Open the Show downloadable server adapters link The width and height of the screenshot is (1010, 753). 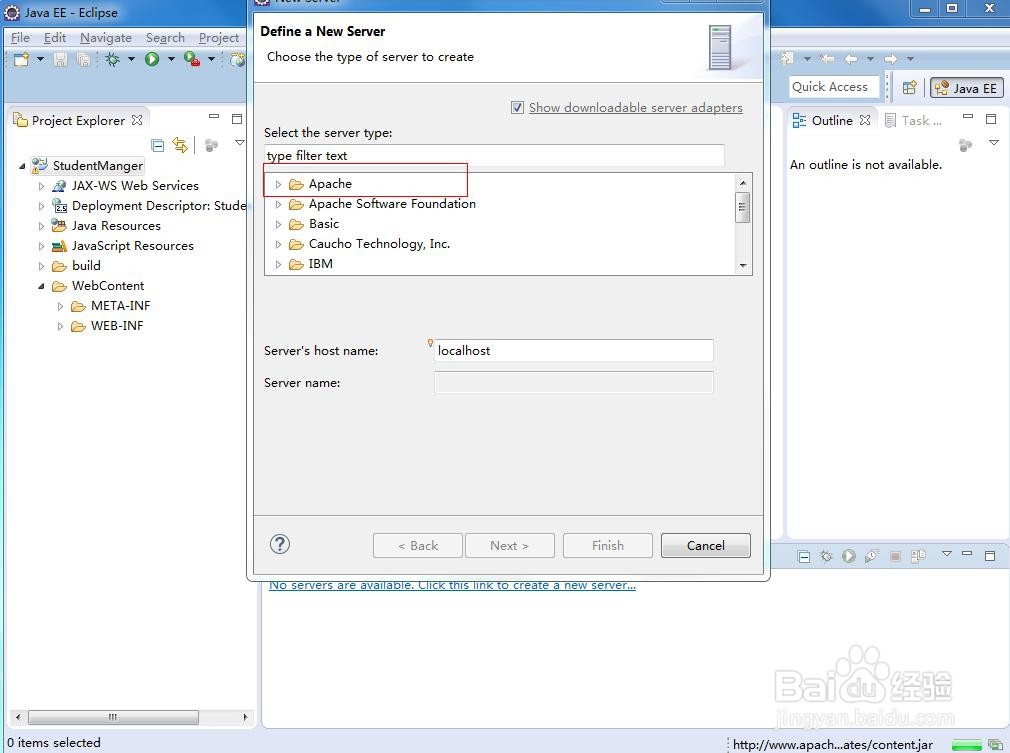636,108
